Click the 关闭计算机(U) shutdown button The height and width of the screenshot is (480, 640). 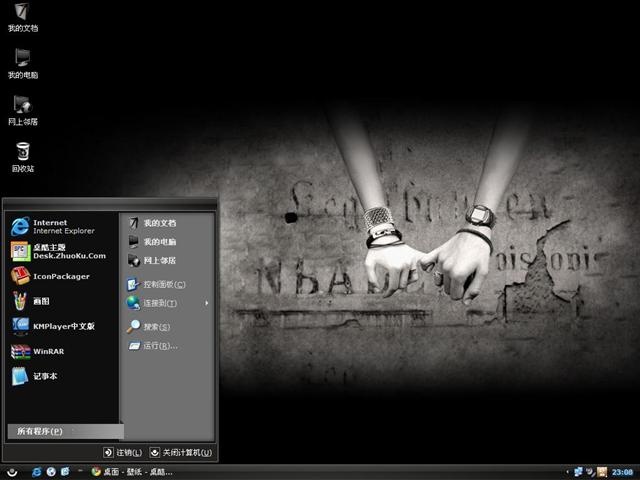[181, 452]
